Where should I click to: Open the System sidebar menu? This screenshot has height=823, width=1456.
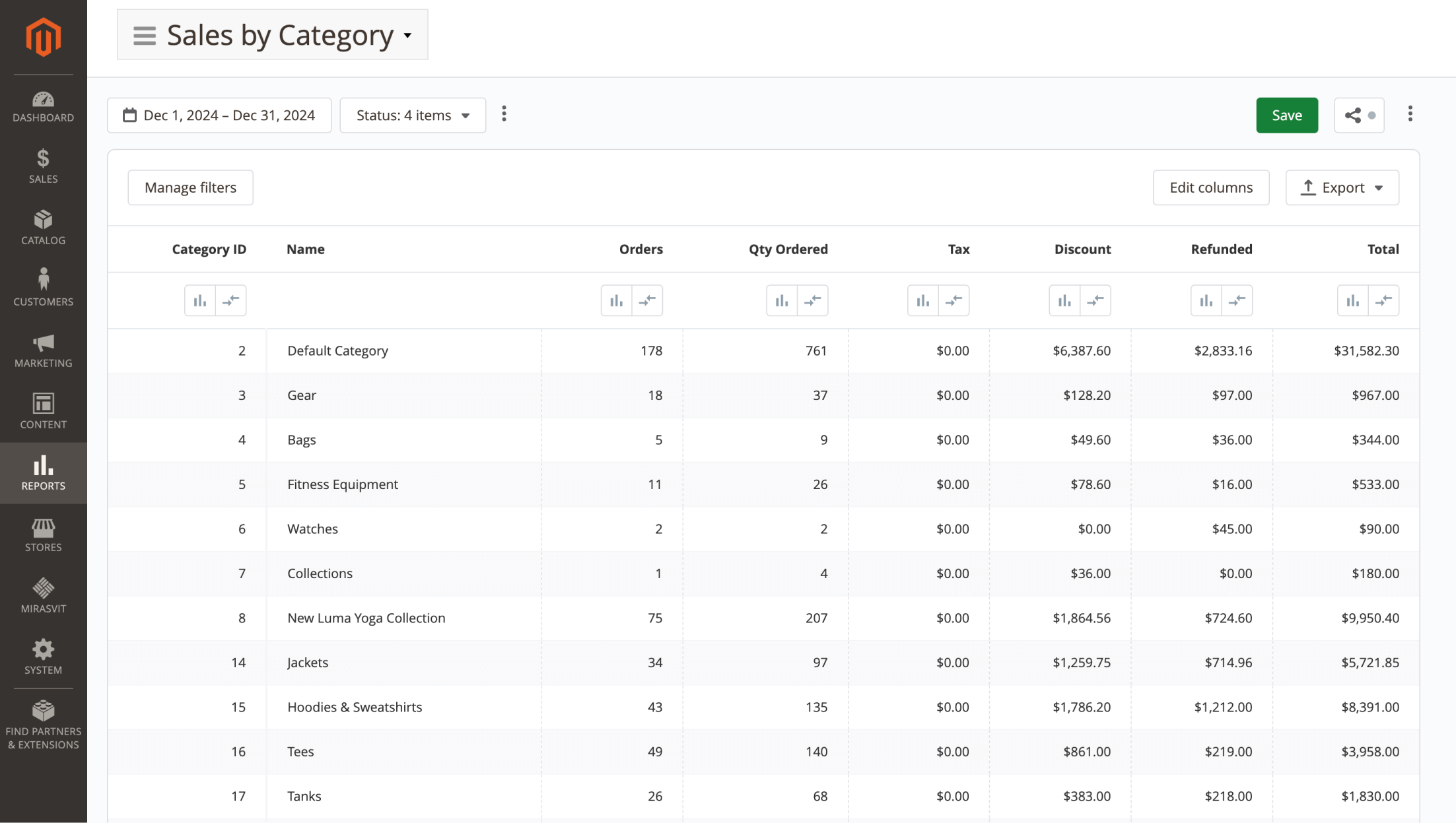click(43, 657)
